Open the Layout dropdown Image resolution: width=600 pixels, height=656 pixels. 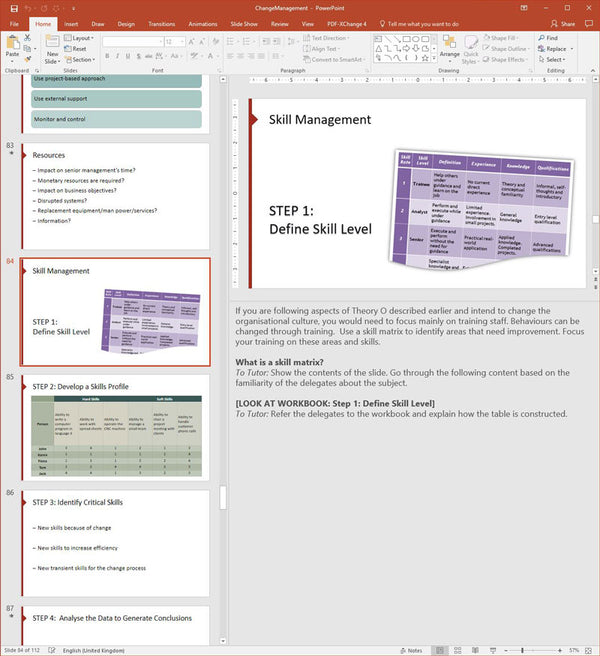pos(79,38)
